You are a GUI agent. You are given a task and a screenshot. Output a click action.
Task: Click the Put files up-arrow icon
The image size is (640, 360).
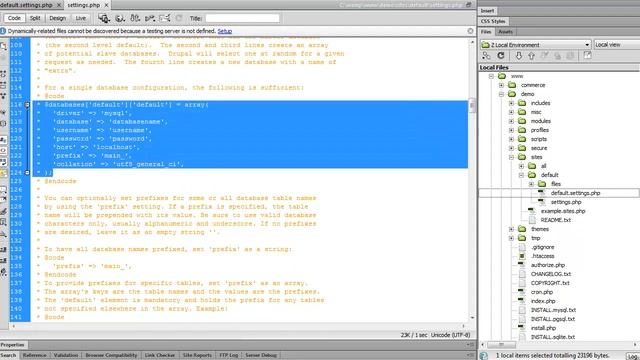tap(531, 56)
